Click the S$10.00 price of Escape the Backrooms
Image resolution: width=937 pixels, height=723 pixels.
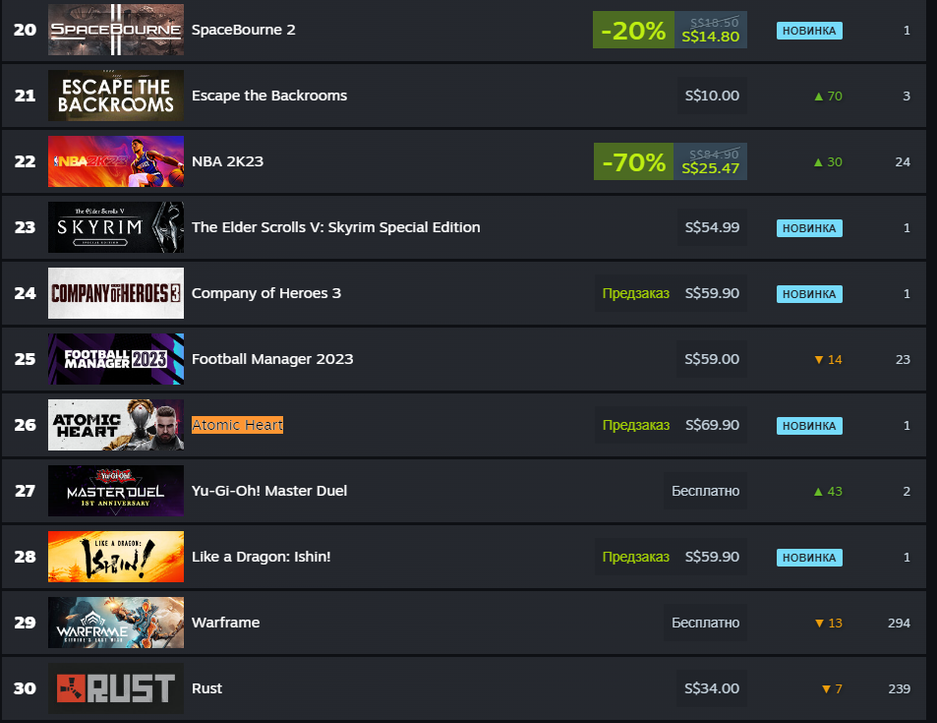tap(712, 96)
